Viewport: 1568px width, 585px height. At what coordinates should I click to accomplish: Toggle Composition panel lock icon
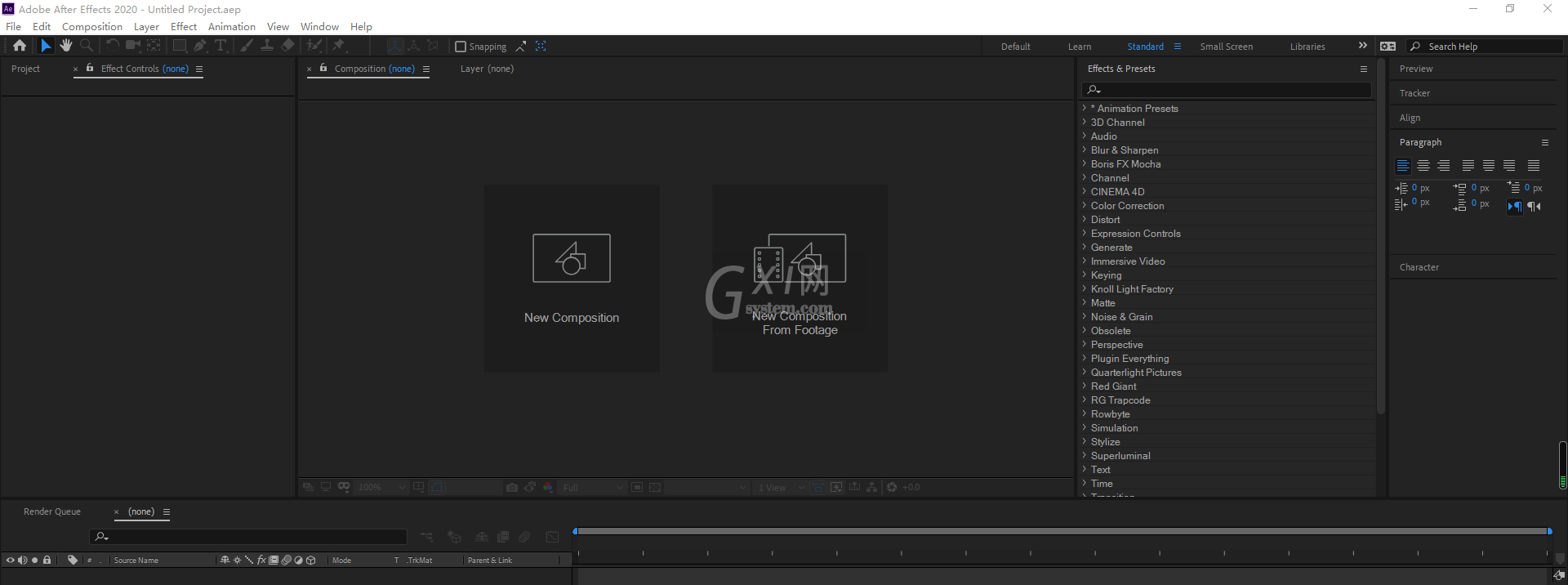[x=323, y=68]
